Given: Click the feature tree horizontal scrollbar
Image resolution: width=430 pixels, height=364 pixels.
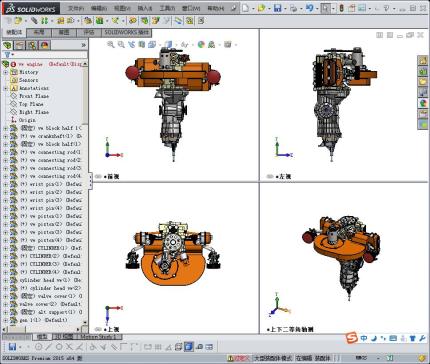Looking at the screenshot, I should (x=41, y=329).
